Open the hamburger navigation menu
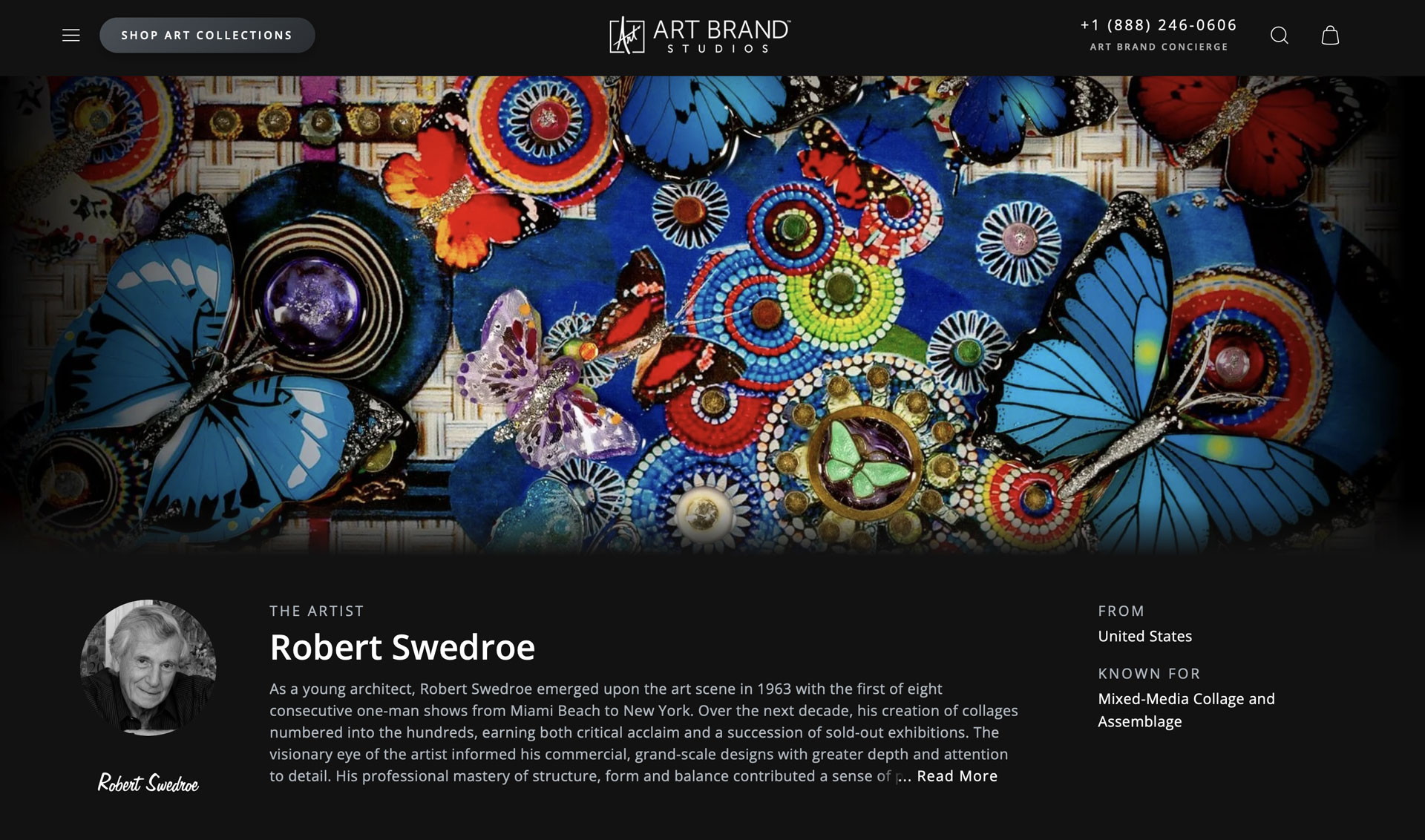1425x840 pixels. tap(71, 36)
